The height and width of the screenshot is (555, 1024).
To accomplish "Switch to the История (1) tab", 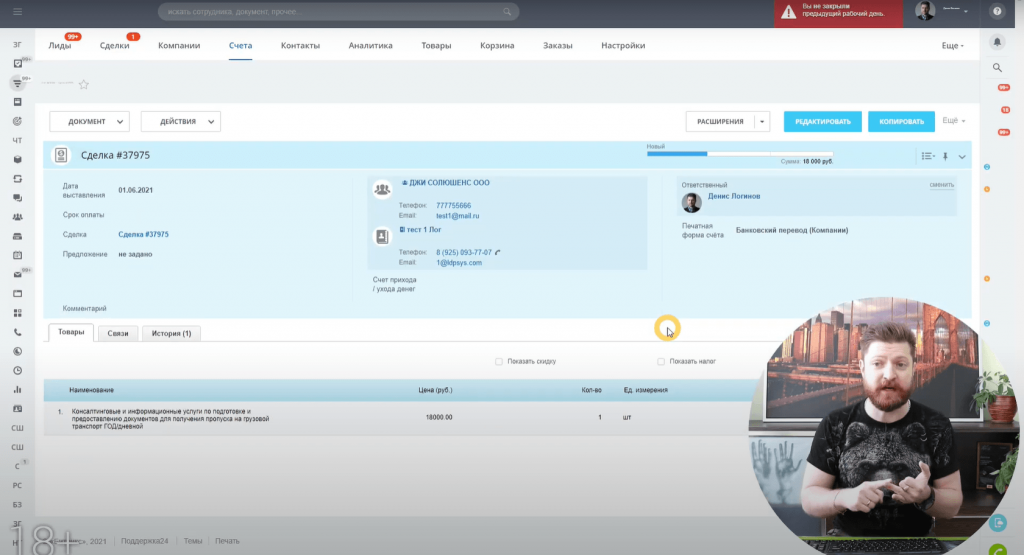I will click(x=171, y=333).
